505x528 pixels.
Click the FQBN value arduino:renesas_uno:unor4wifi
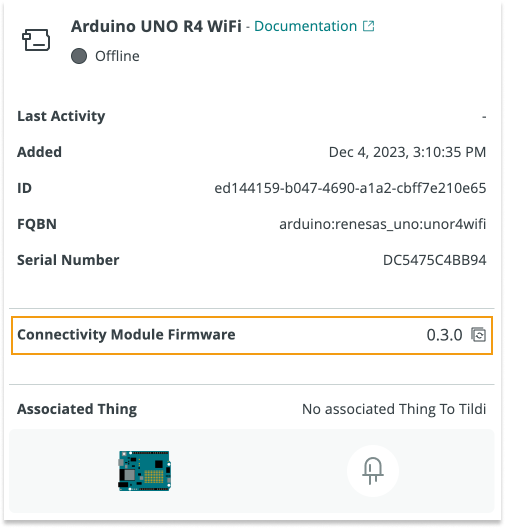383,224
